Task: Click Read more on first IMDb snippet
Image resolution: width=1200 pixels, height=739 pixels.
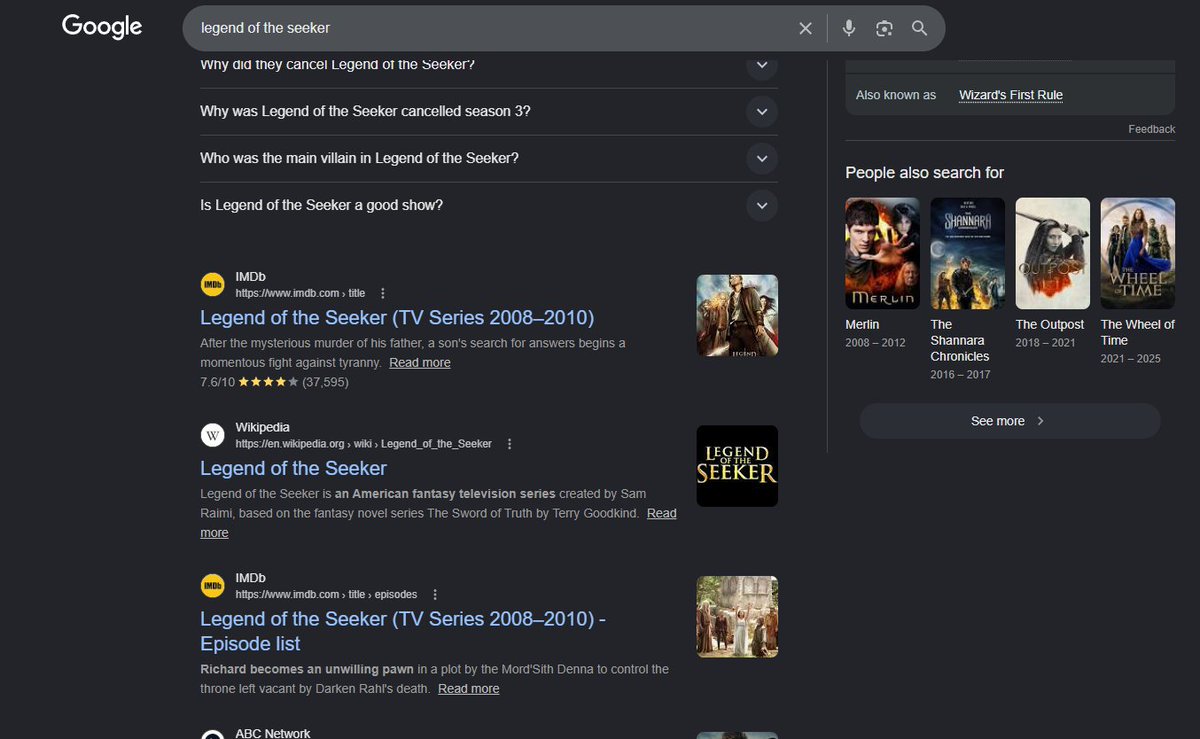Action: click(420, 362)
